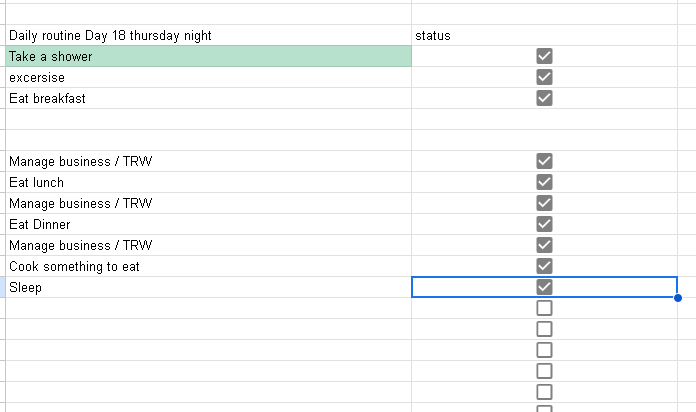Uncheck the Take a shower checkbox

545,56
